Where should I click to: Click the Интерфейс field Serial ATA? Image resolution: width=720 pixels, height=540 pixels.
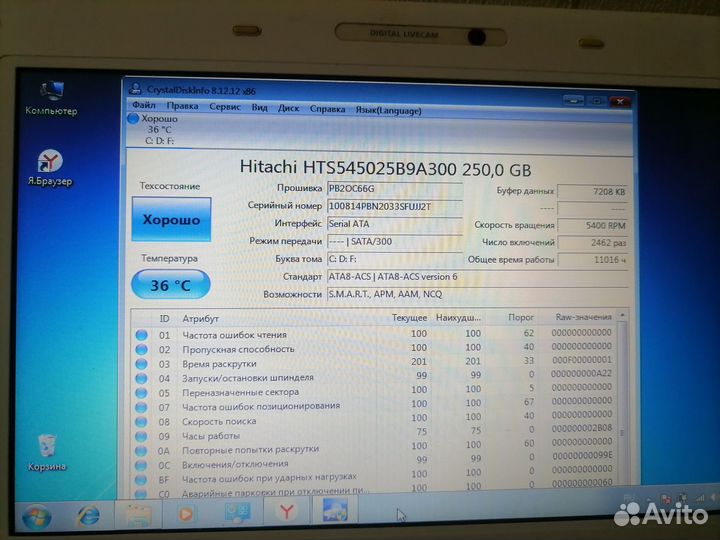tap(394, 224)
